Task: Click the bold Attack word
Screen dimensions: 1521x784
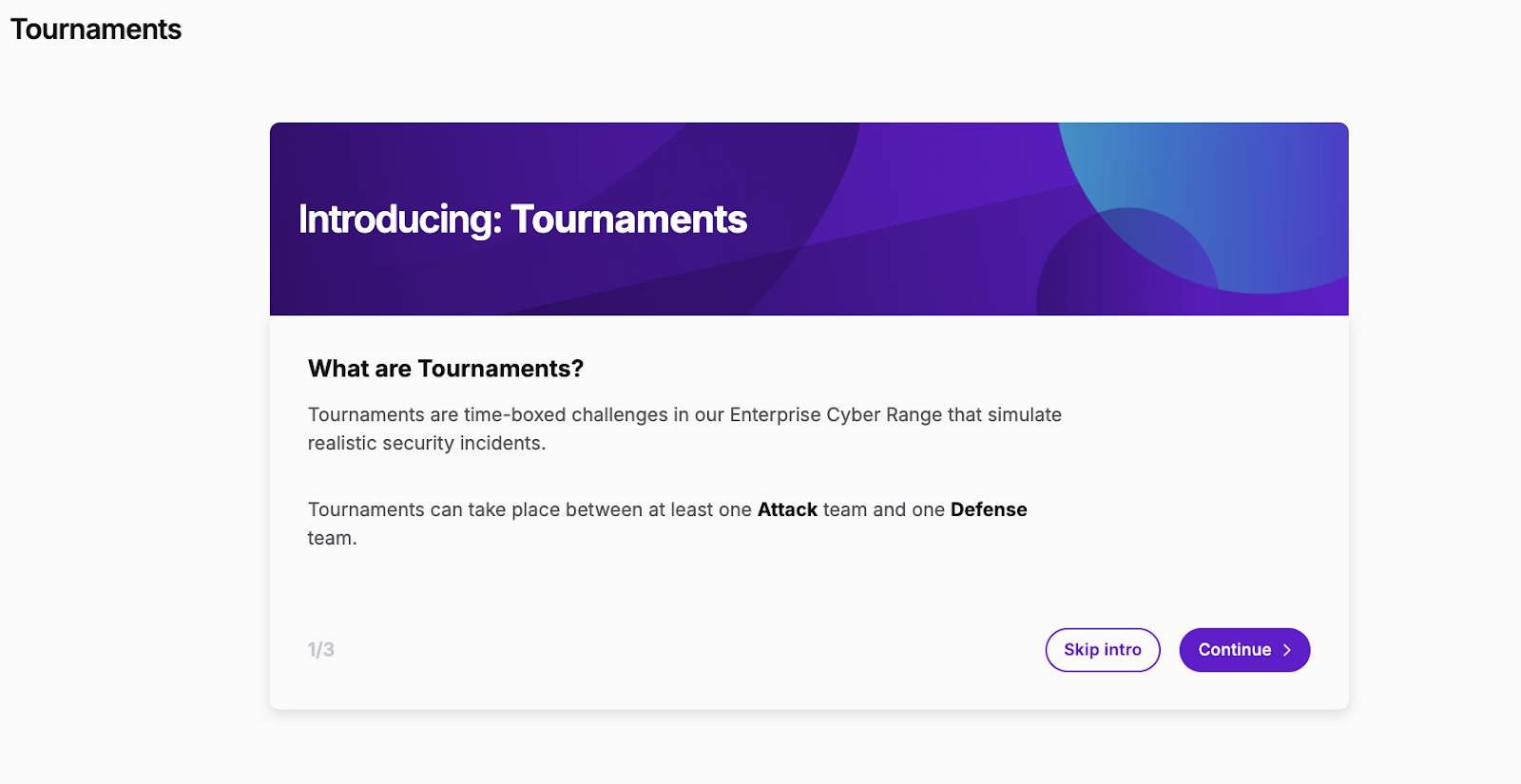Action: (787, 509)
